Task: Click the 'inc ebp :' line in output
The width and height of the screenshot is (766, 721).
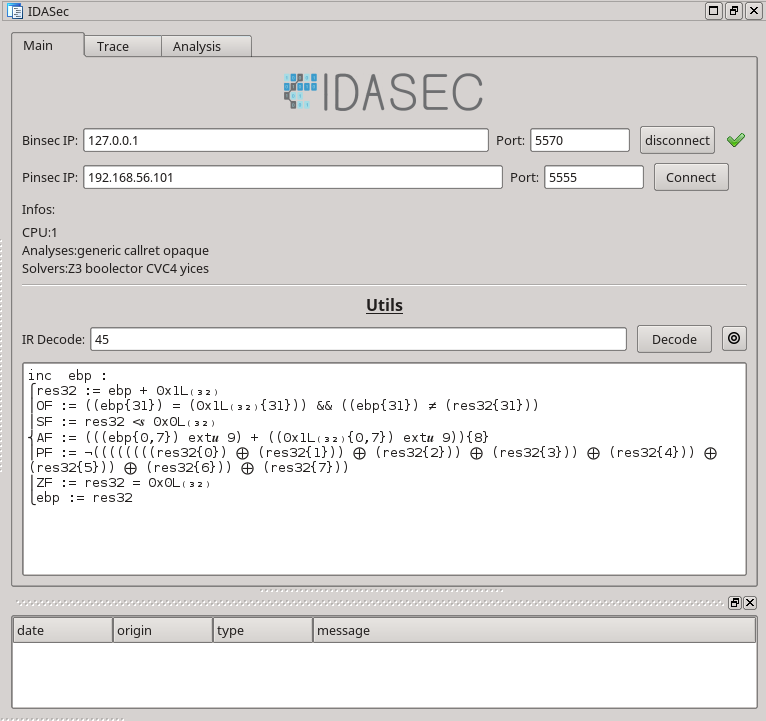Action: 67,376
